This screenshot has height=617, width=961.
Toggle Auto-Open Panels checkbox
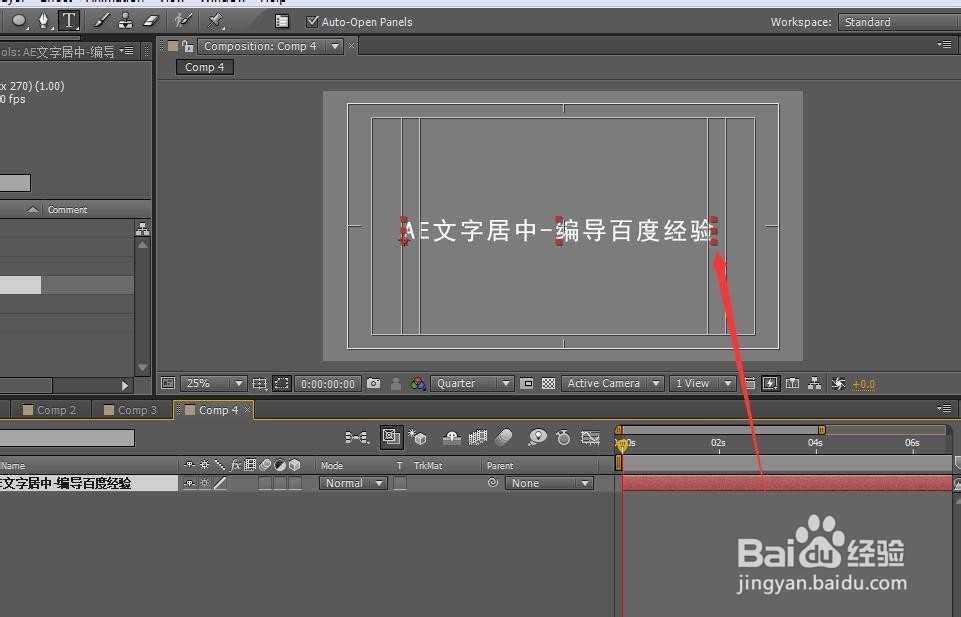[312, 22]
